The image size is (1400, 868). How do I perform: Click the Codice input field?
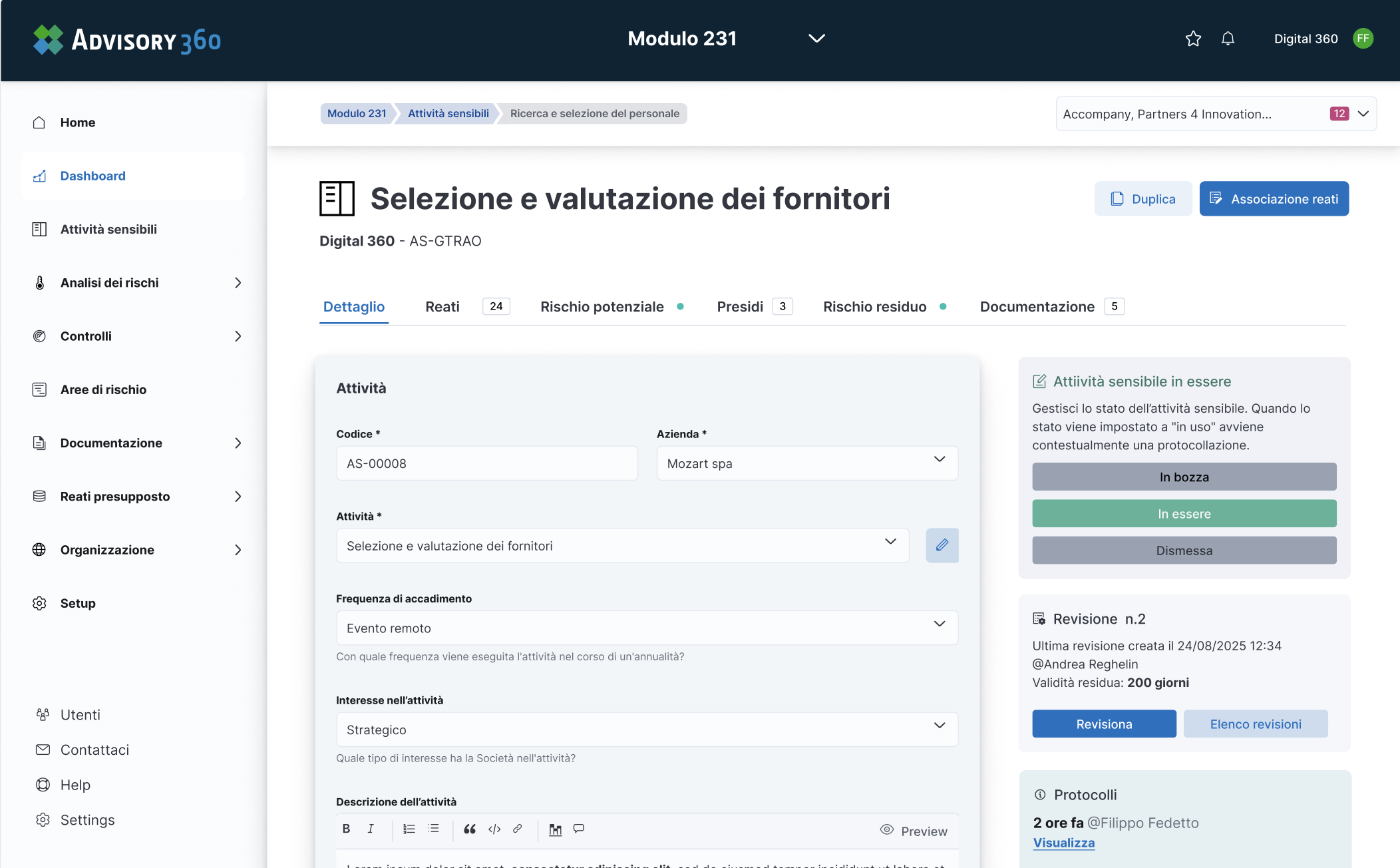(x=486, y=463)
